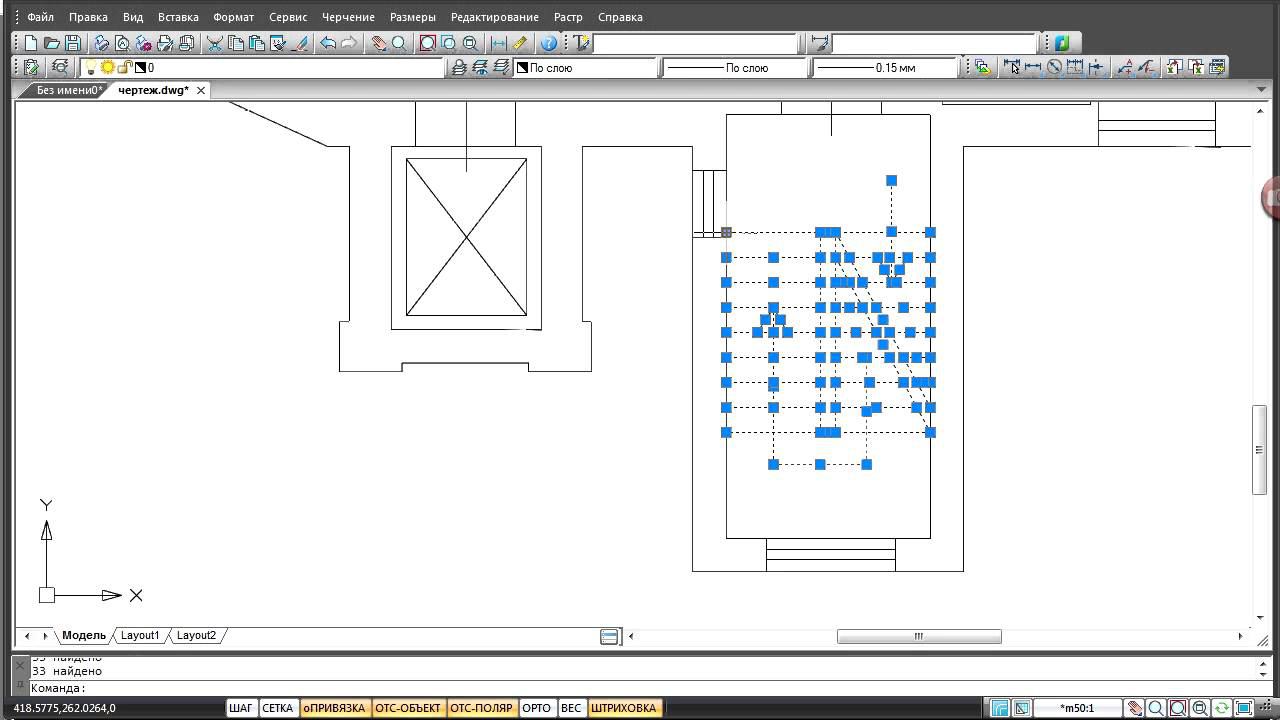The width and height of the screenshot is (1280, 720).
Task: Save the drawing with the floppy disk icon
Action: pos(72,43)
